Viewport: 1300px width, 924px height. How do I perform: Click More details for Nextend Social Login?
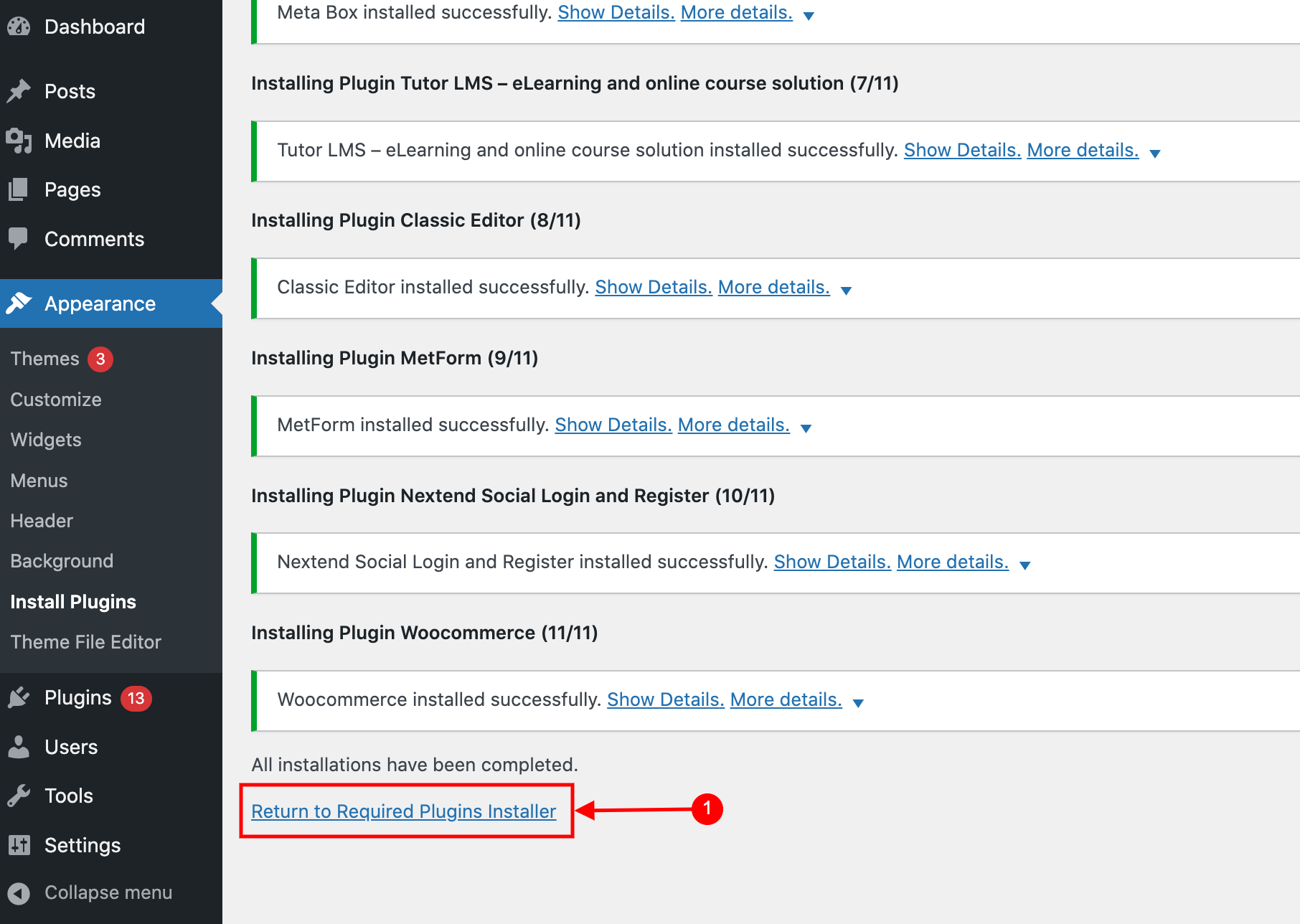click(x=953, y=562)
